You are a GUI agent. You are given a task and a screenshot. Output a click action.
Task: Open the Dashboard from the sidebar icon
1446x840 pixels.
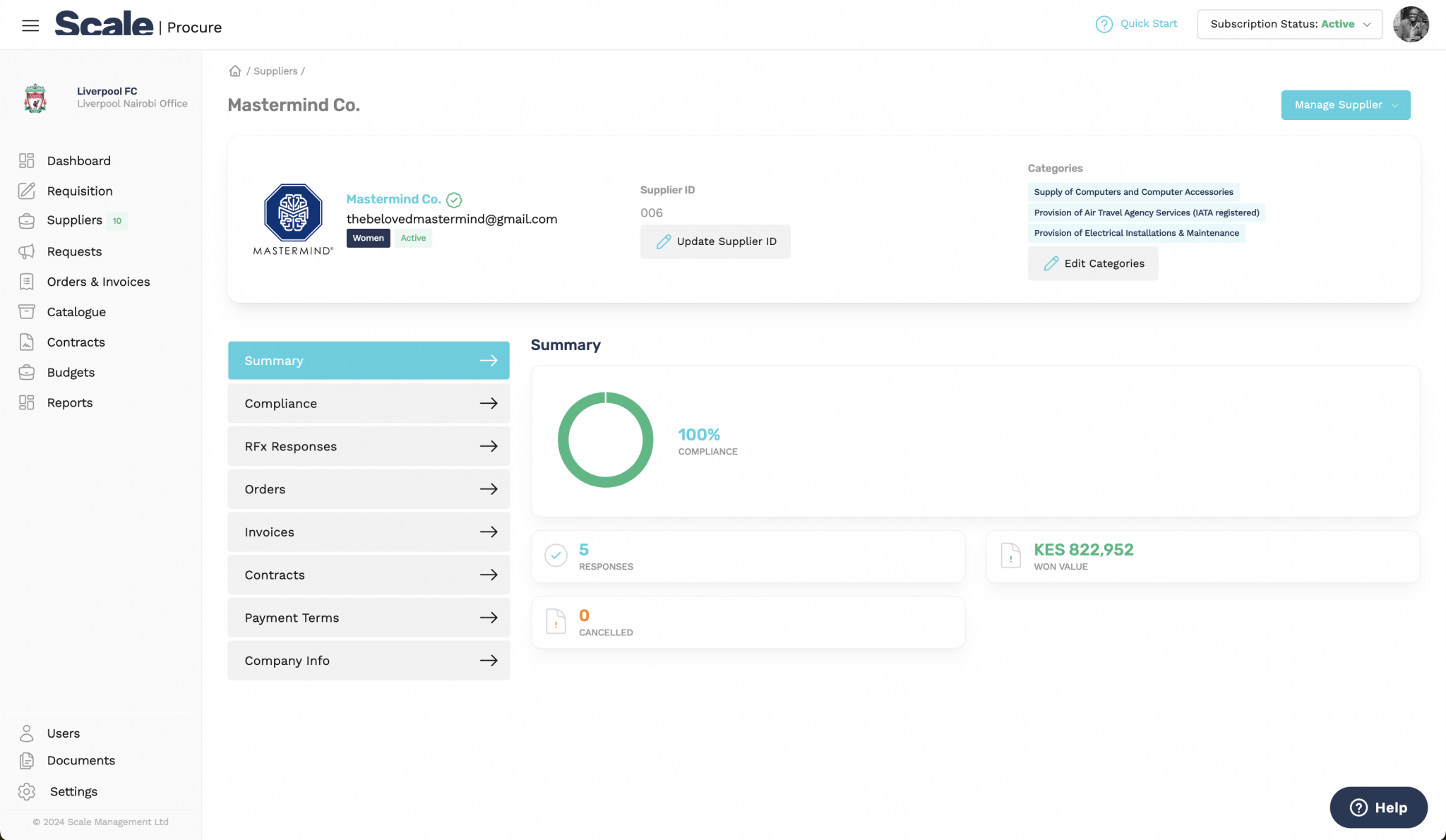click(x=27, y=160)
